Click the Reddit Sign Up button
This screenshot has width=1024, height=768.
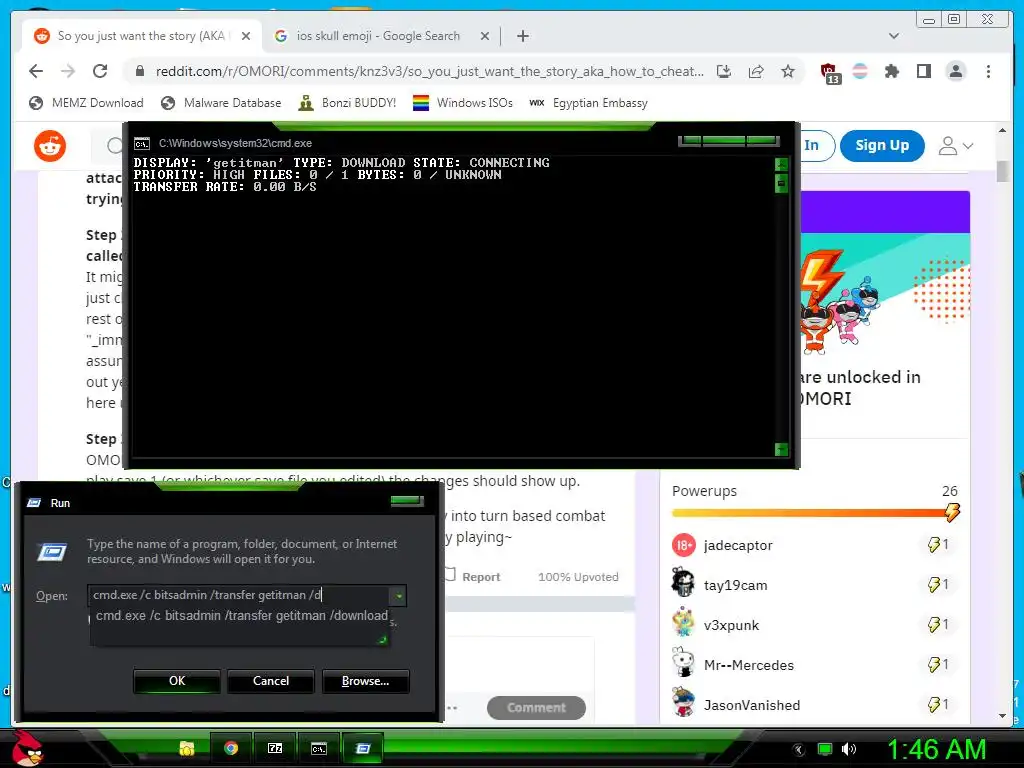[x=882, y=146]
